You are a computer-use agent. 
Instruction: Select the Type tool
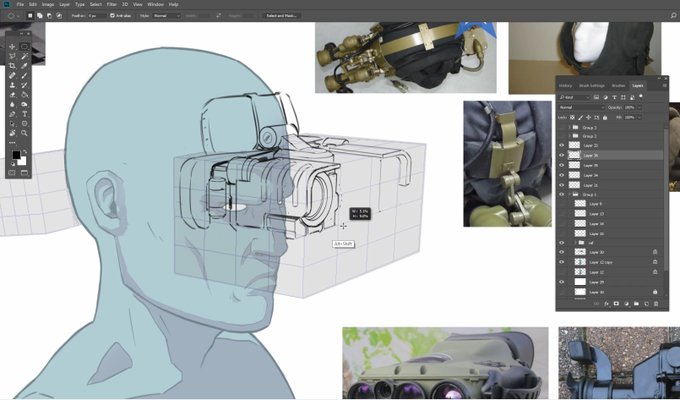(24, 114)
